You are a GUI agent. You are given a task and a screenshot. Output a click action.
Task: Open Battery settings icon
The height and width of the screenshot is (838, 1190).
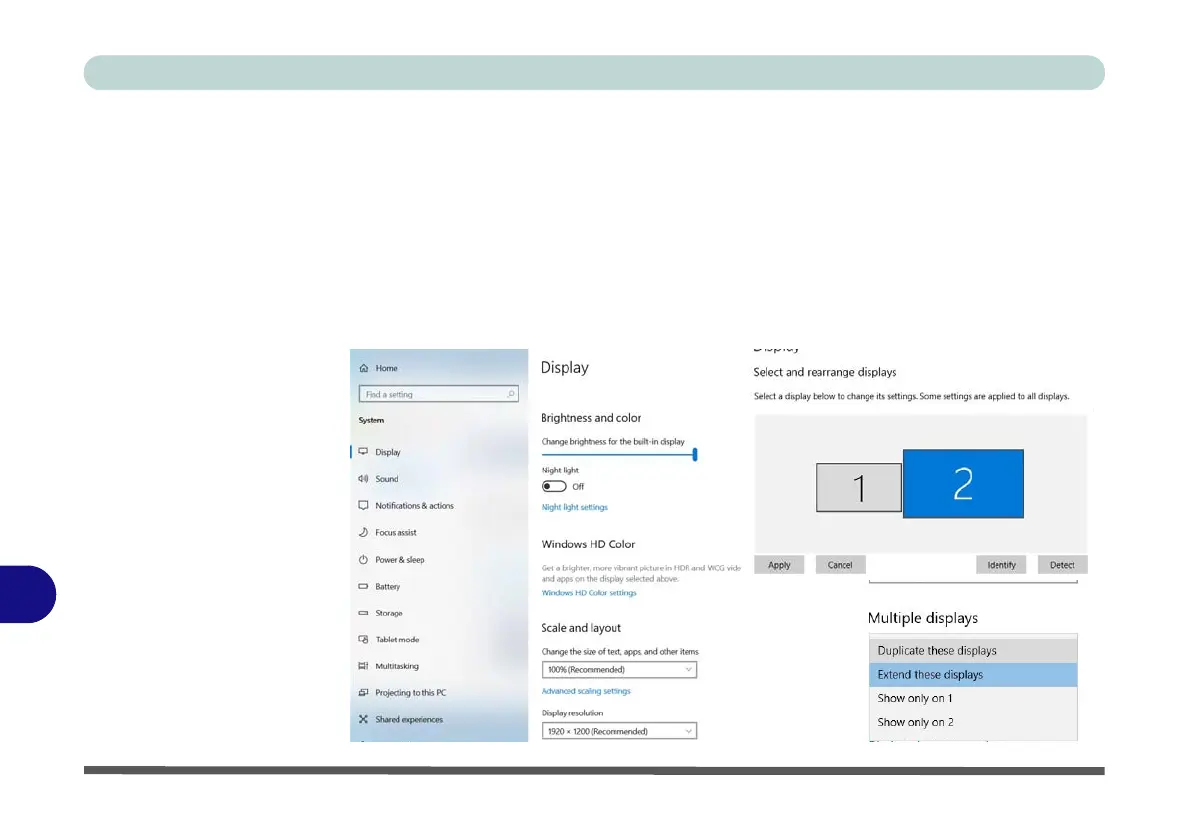point(364,586)
